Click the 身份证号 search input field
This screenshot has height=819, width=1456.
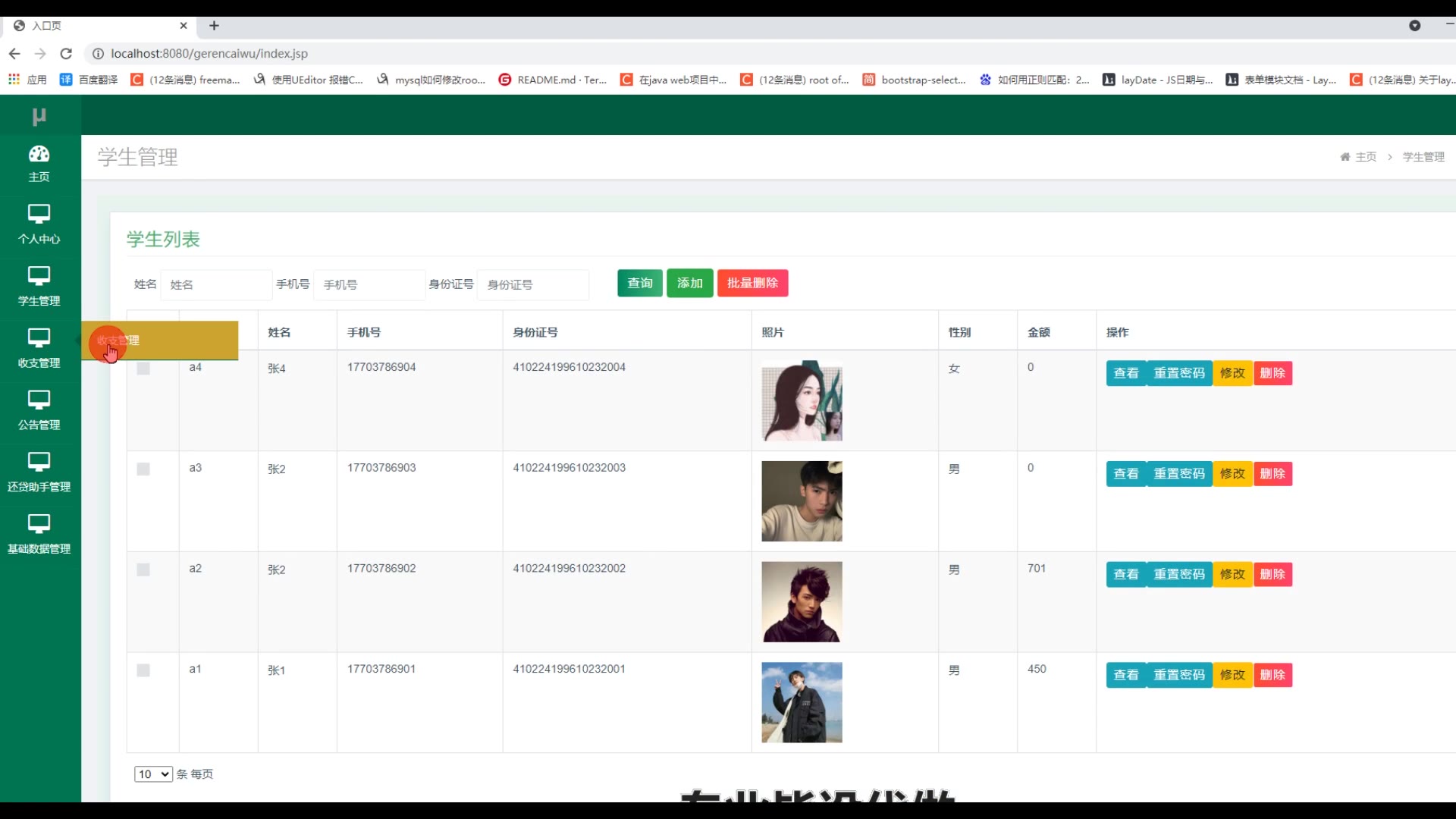532,285
